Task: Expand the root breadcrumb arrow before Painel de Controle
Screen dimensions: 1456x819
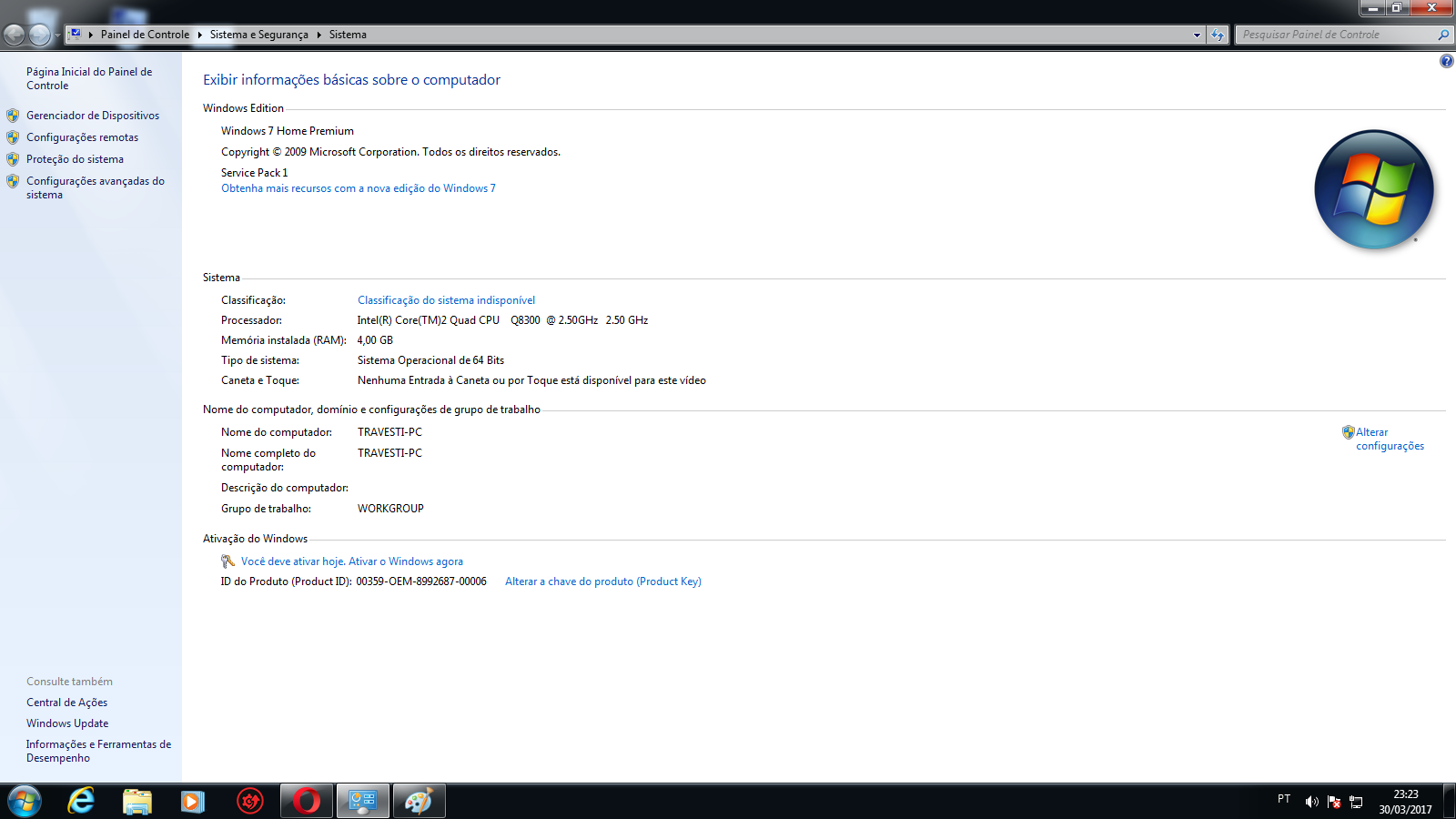Action: [91, 35]
